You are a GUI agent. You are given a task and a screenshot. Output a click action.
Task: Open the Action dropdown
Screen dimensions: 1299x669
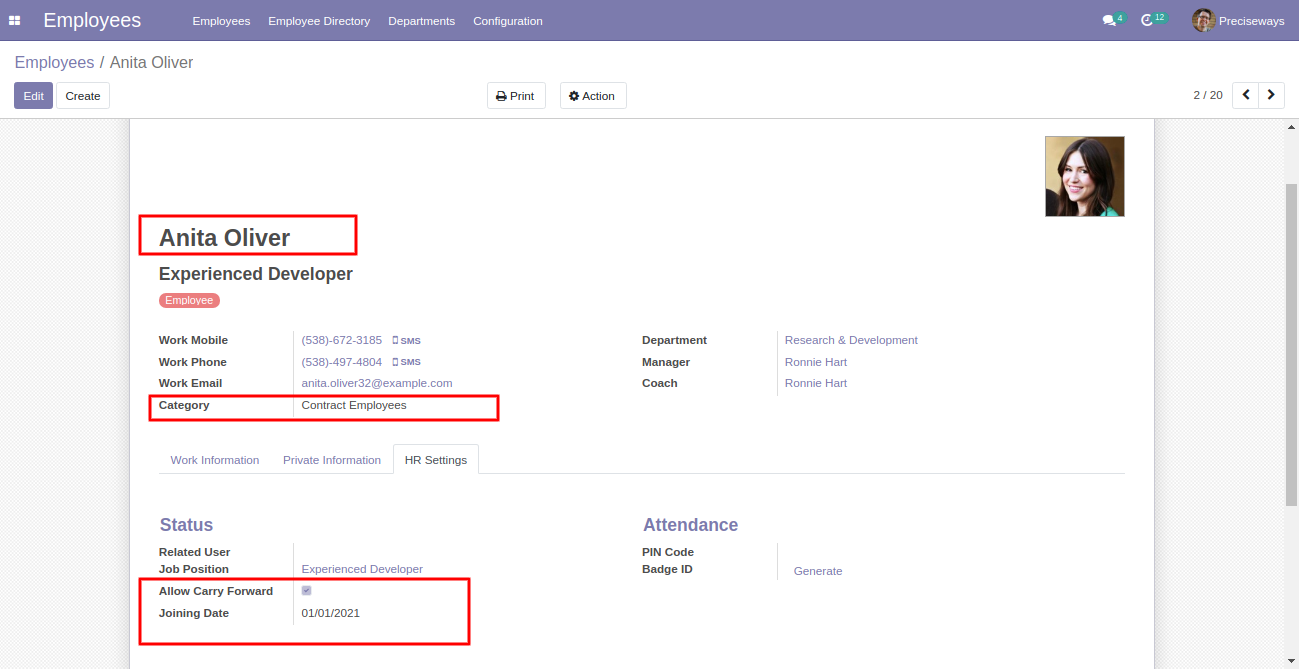[x=593, y=96]
